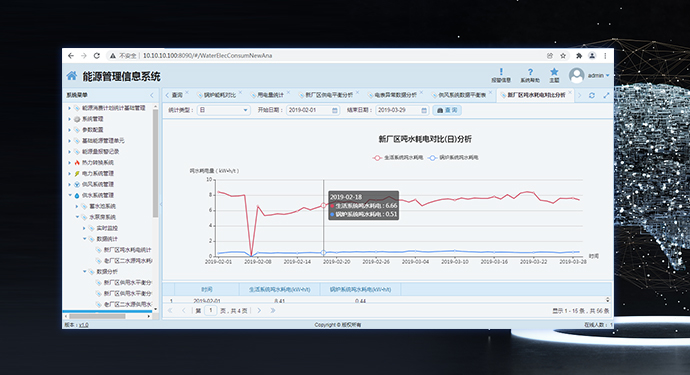
Task: Click flame icon of 热力转换系统
Action: pos(77,162)
